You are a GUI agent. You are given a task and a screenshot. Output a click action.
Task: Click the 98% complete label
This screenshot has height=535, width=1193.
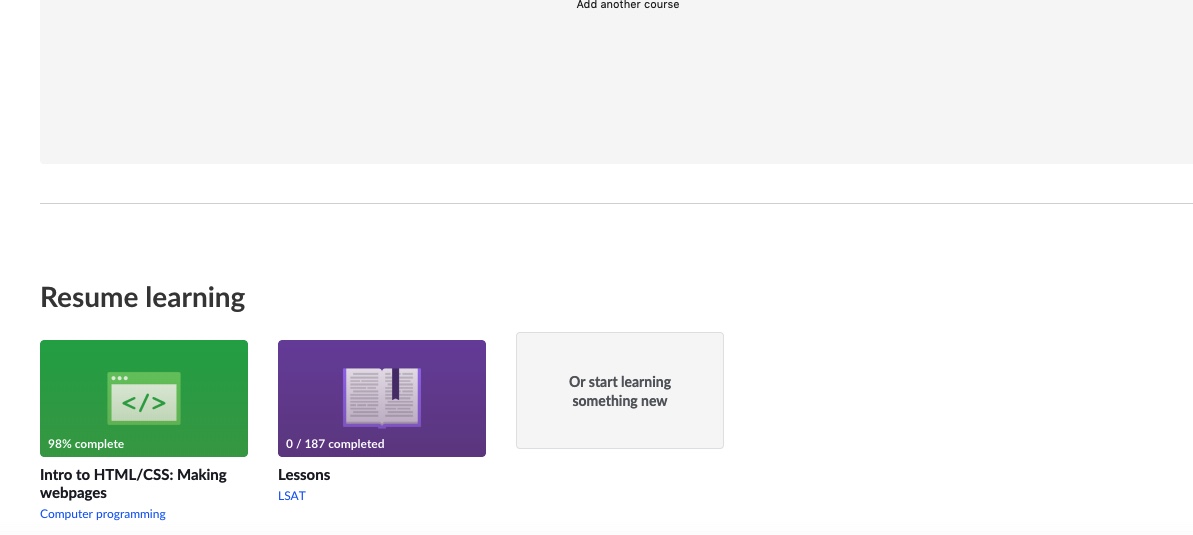[x=86, y=444]
